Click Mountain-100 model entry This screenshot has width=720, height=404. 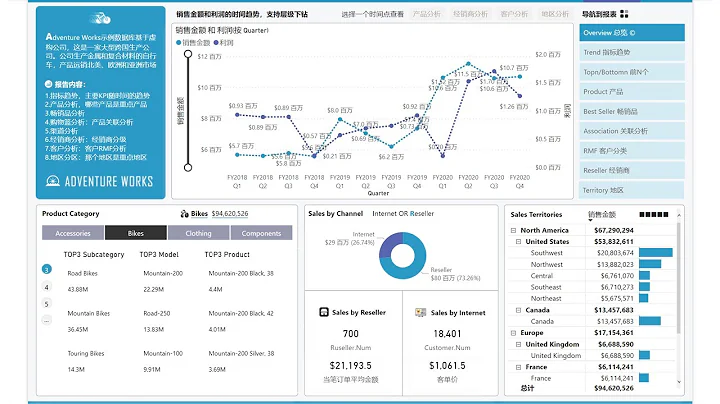click(x=163, y=354)
